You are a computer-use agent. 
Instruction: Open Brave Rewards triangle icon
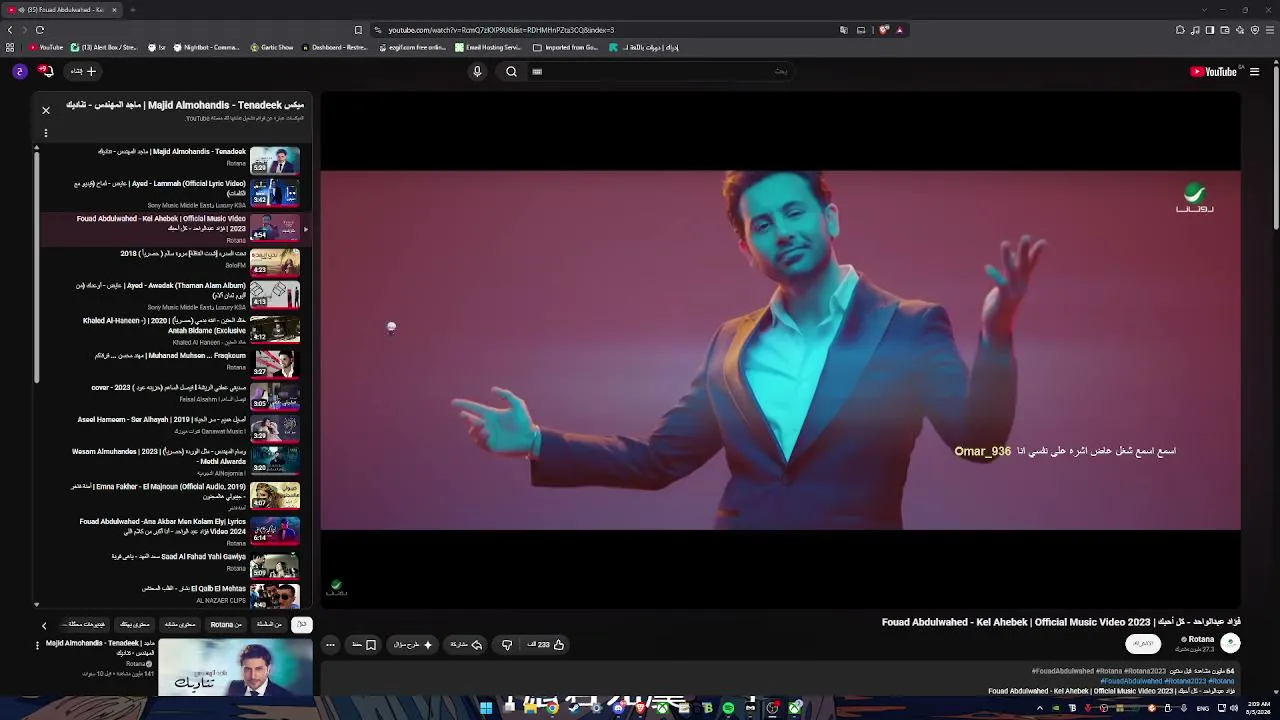[x=899, y=30]
